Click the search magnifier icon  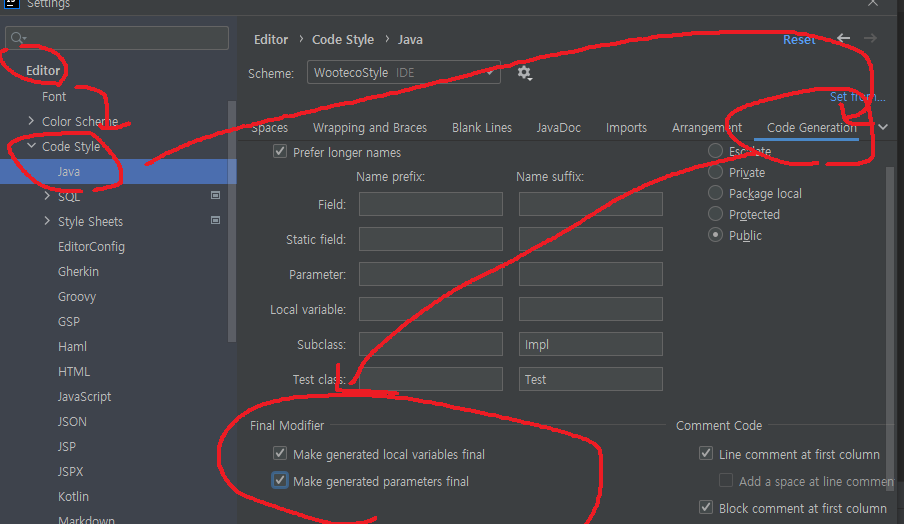18,39
